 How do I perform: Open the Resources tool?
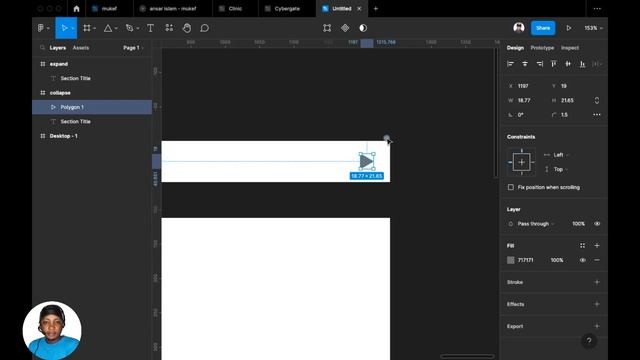pyautogui.click(x=169, y=28)
